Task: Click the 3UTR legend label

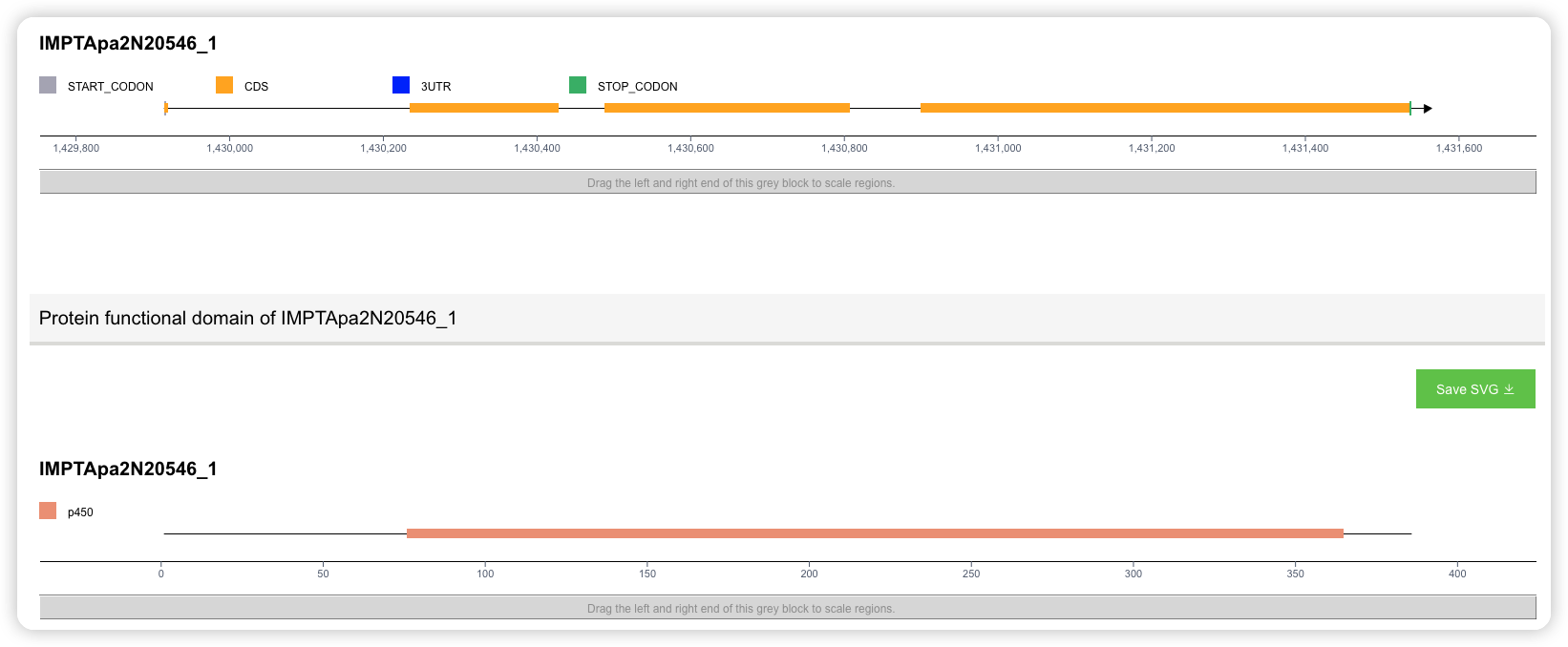Action: click(435, 87)
